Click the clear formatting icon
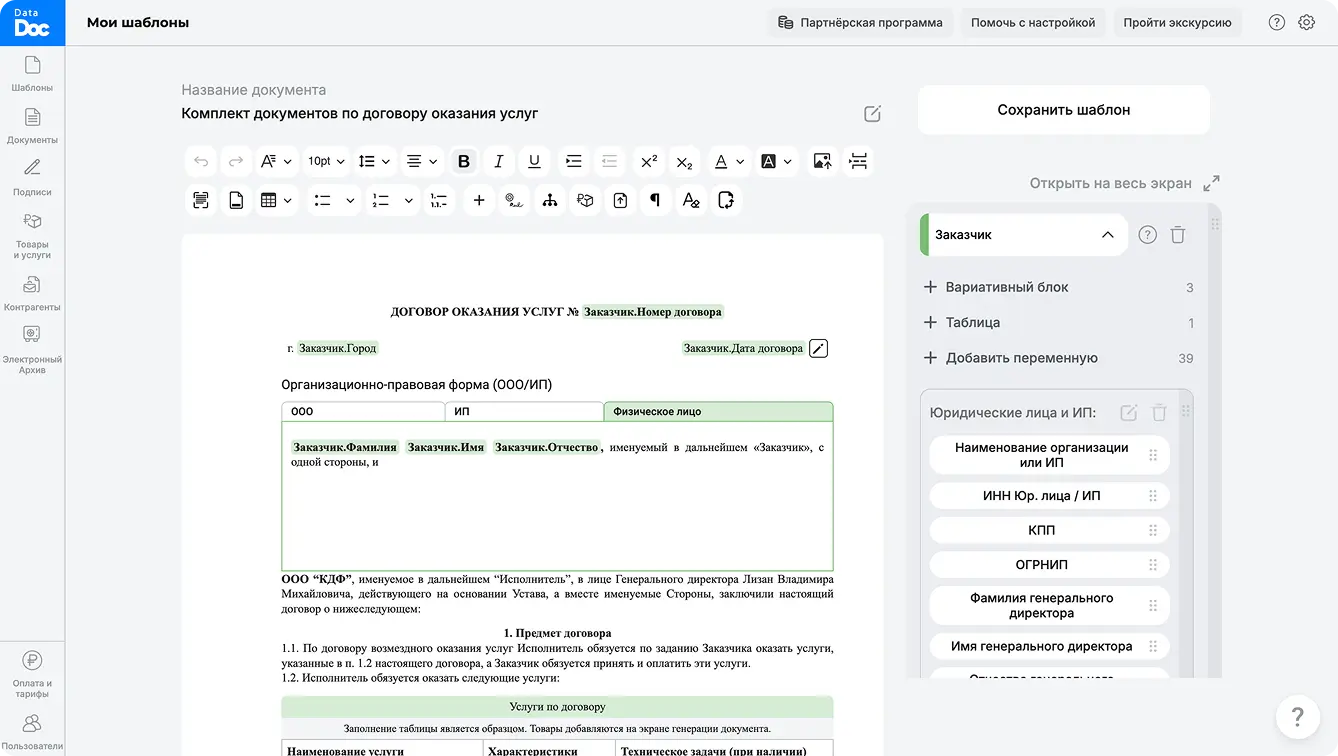Viewport: 1338px width, 756px height. 691,201
